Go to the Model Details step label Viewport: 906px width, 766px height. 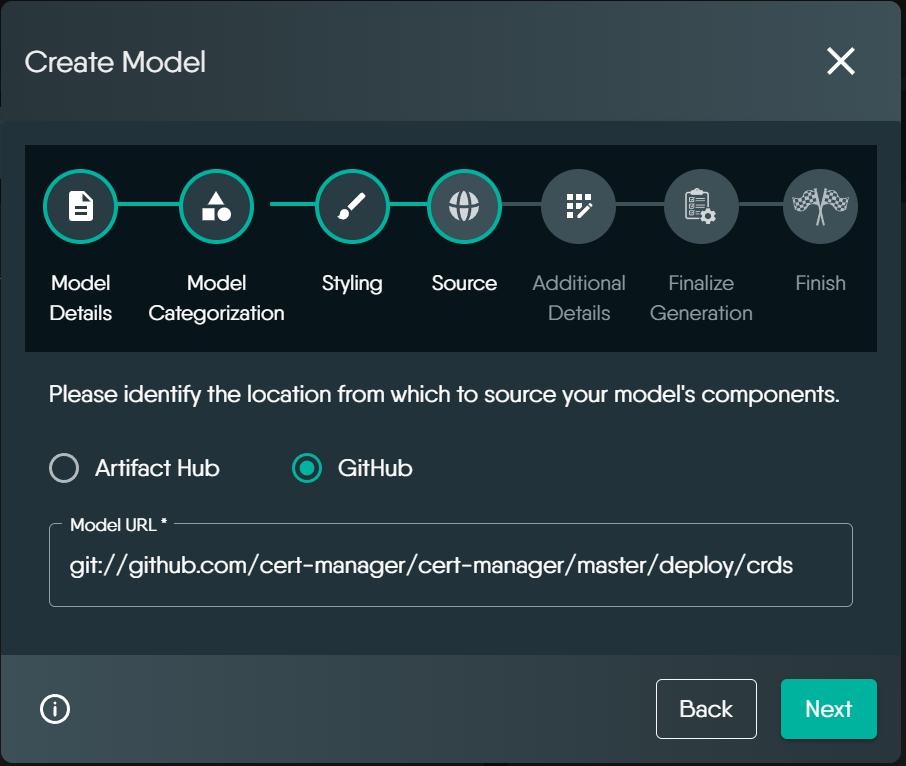tap(80, 298)
